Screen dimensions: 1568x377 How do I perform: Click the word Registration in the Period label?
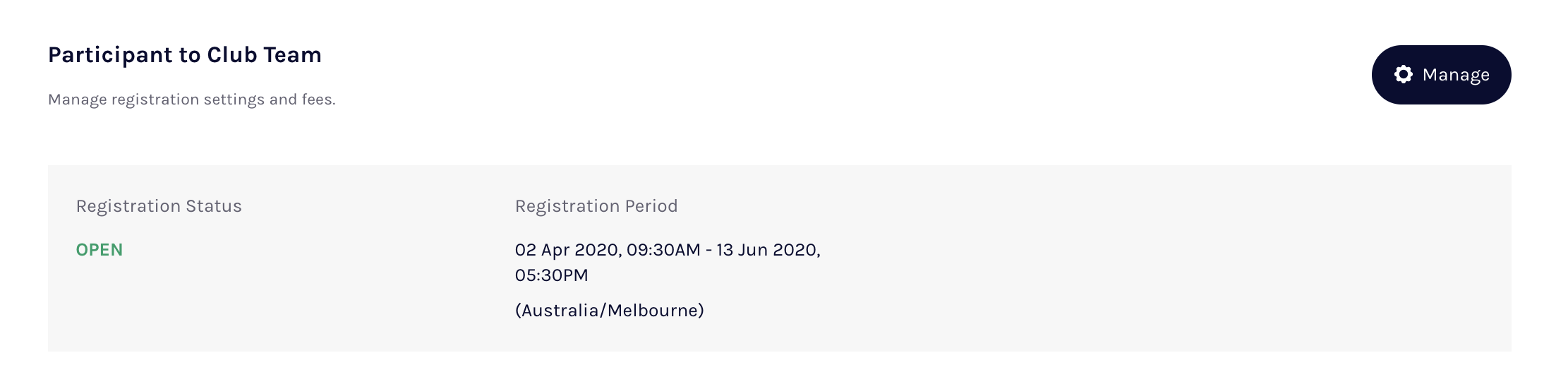567,206
